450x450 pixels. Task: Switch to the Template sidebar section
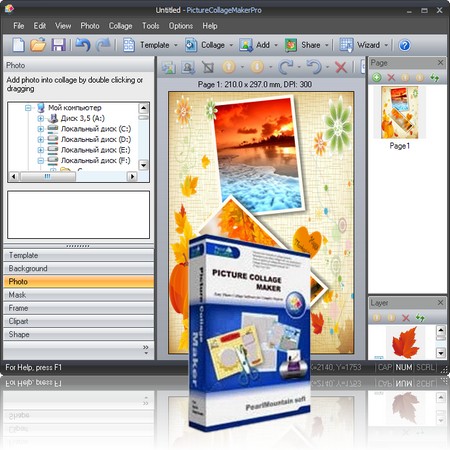(79, 255)
